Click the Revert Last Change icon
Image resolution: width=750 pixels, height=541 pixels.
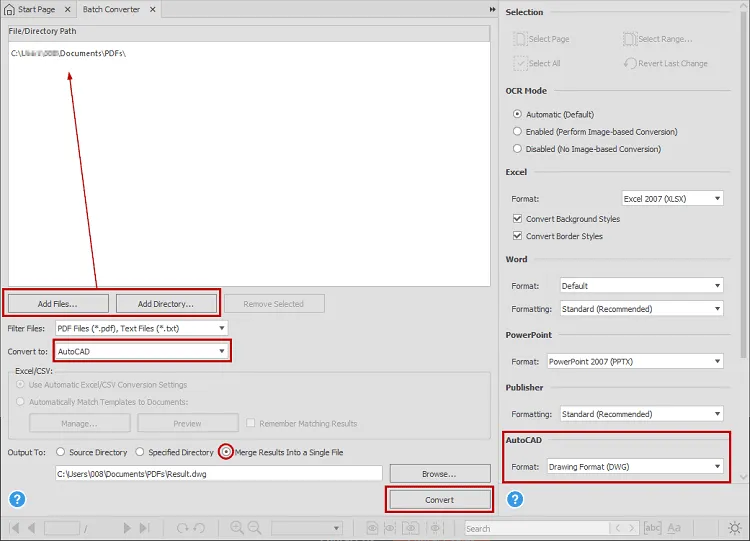tap(629, 63)
